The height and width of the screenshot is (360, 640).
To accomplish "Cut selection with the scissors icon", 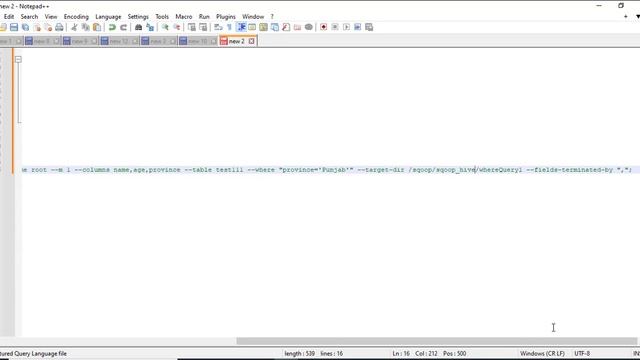I will [74, 27].
